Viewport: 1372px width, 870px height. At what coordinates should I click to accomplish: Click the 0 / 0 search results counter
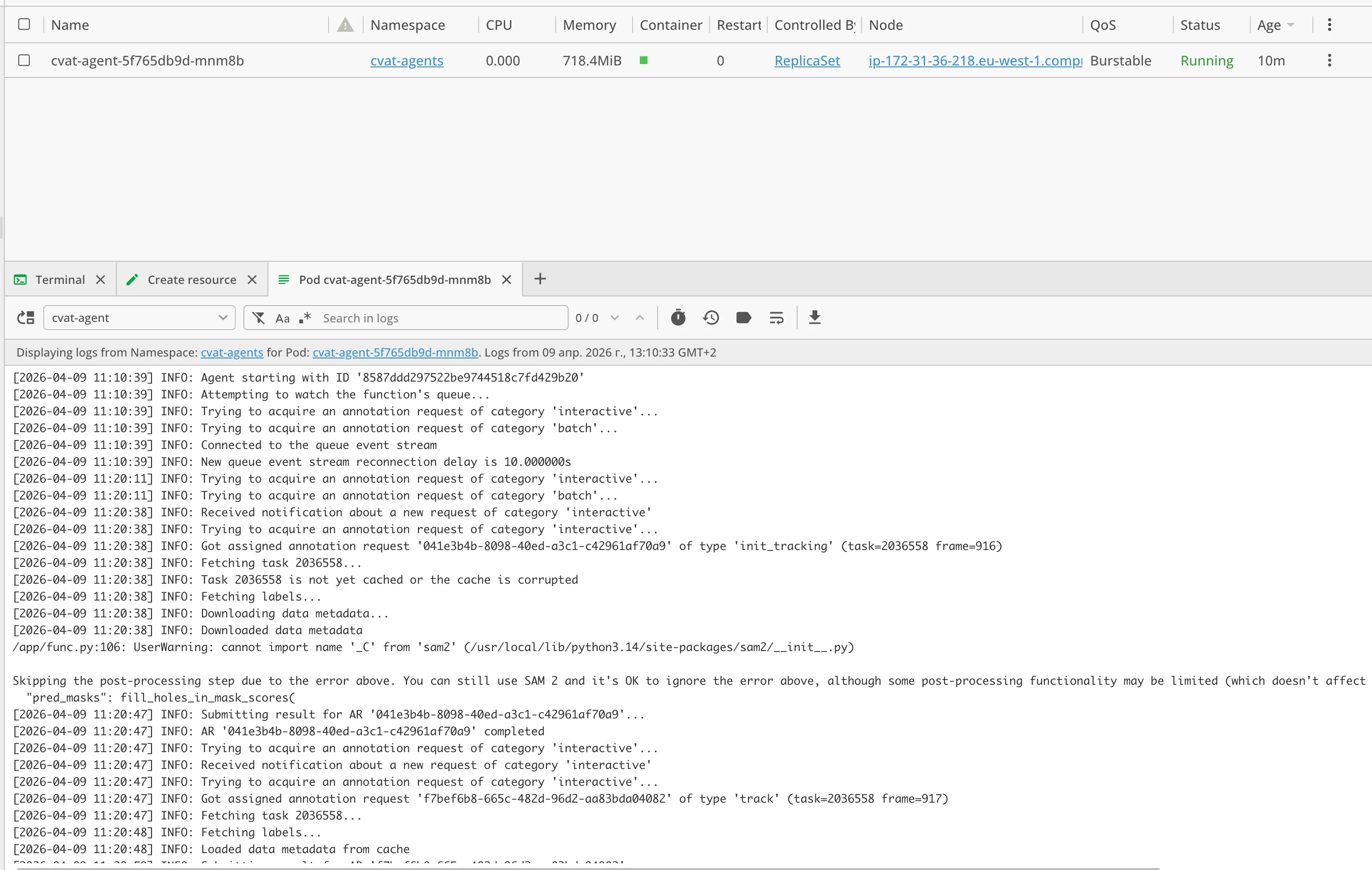(x=587, y=318)
